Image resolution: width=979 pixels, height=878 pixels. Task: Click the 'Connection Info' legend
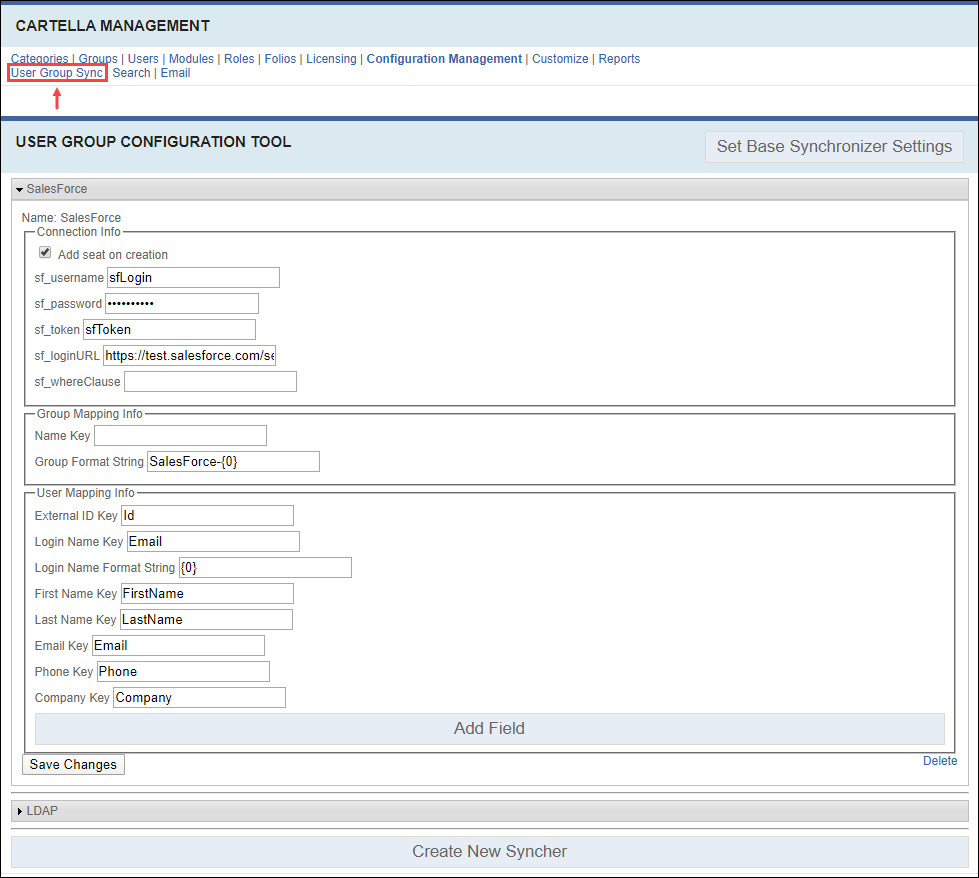click(x=79, y=232)
